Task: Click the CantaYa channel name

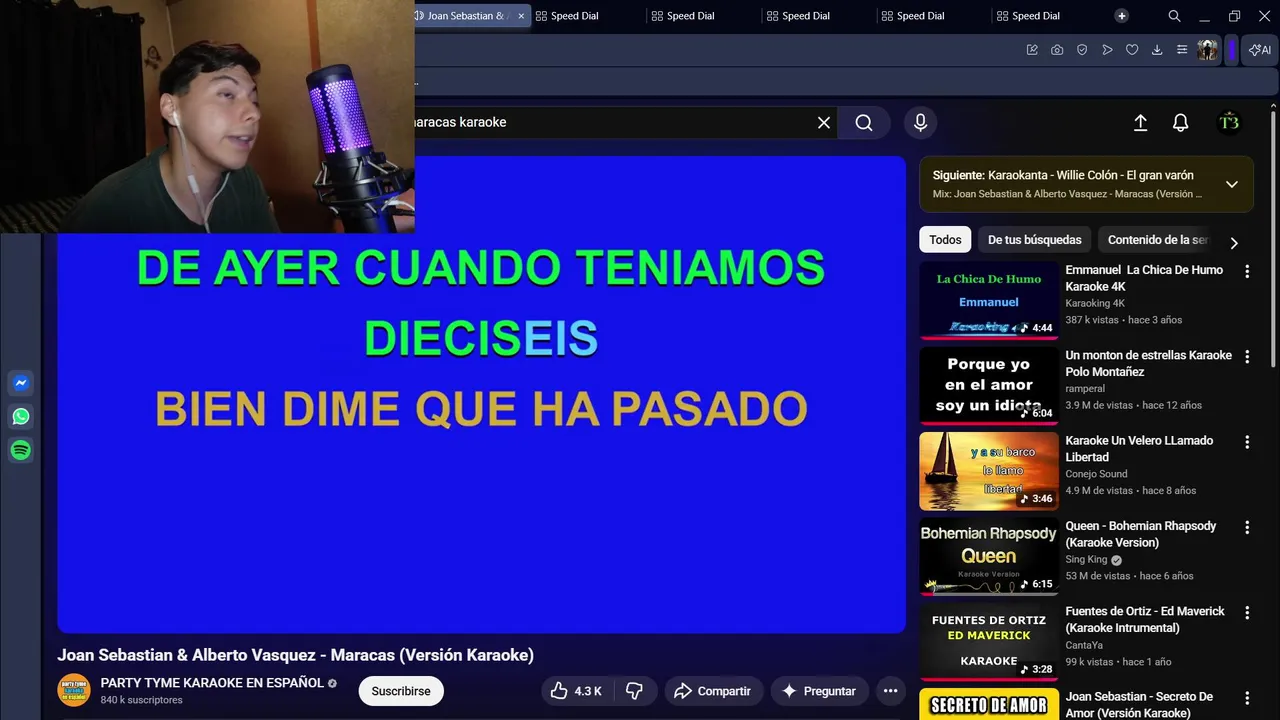Action: tap(1084, 645)
